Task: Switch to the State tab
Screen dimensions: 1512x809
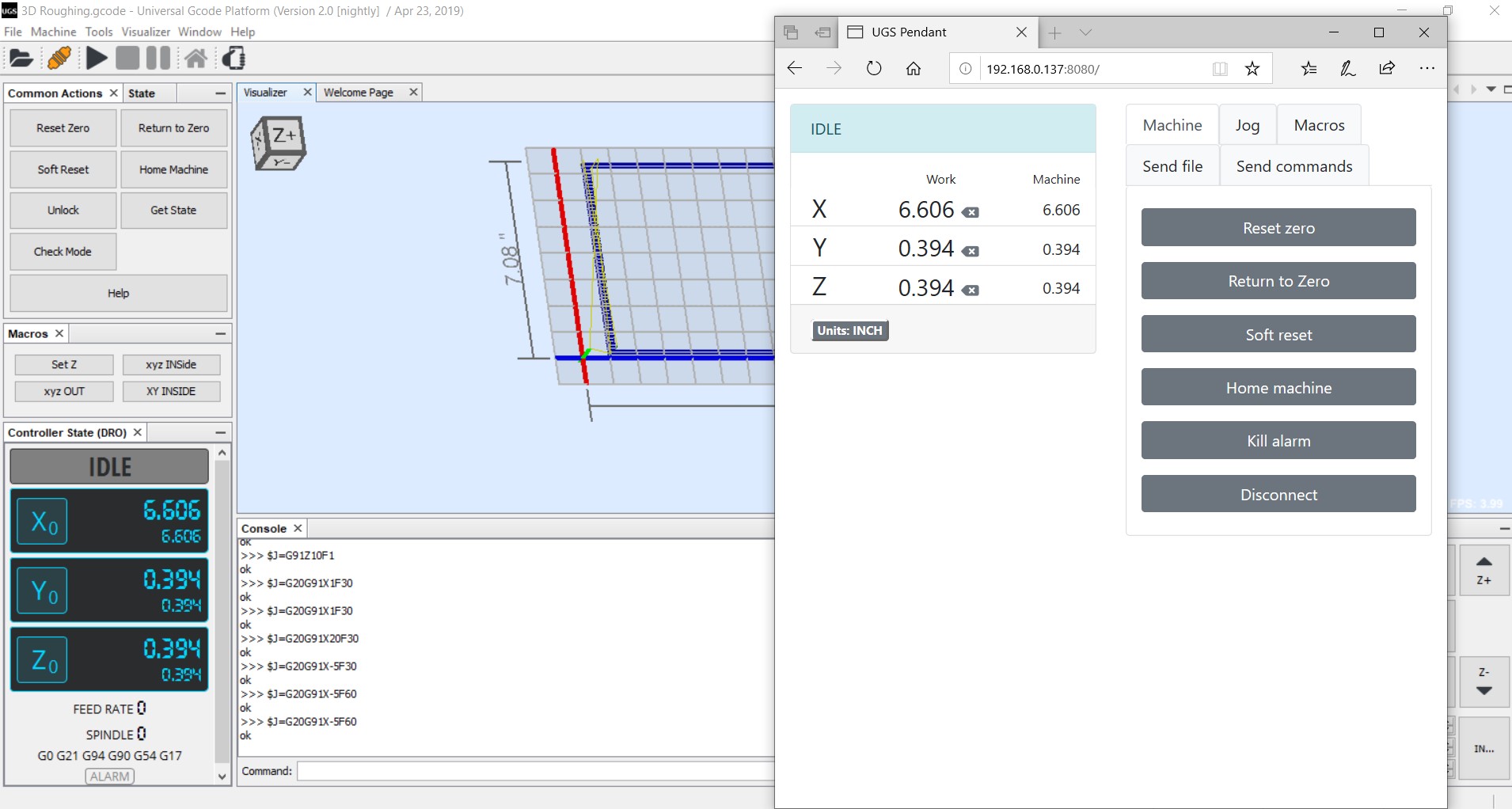Action: [142, 93]
